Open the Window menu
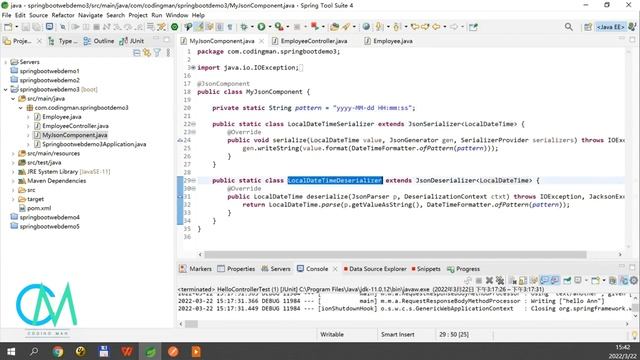Image resolution: width=640 pixels, height=360 pixels. coord(177,15)
